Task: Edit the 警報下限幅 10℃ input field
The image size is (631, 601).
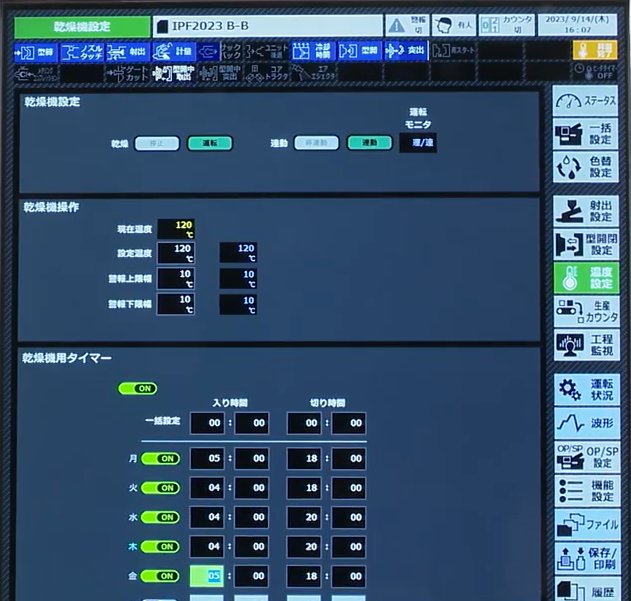Action: click(176, 304)
